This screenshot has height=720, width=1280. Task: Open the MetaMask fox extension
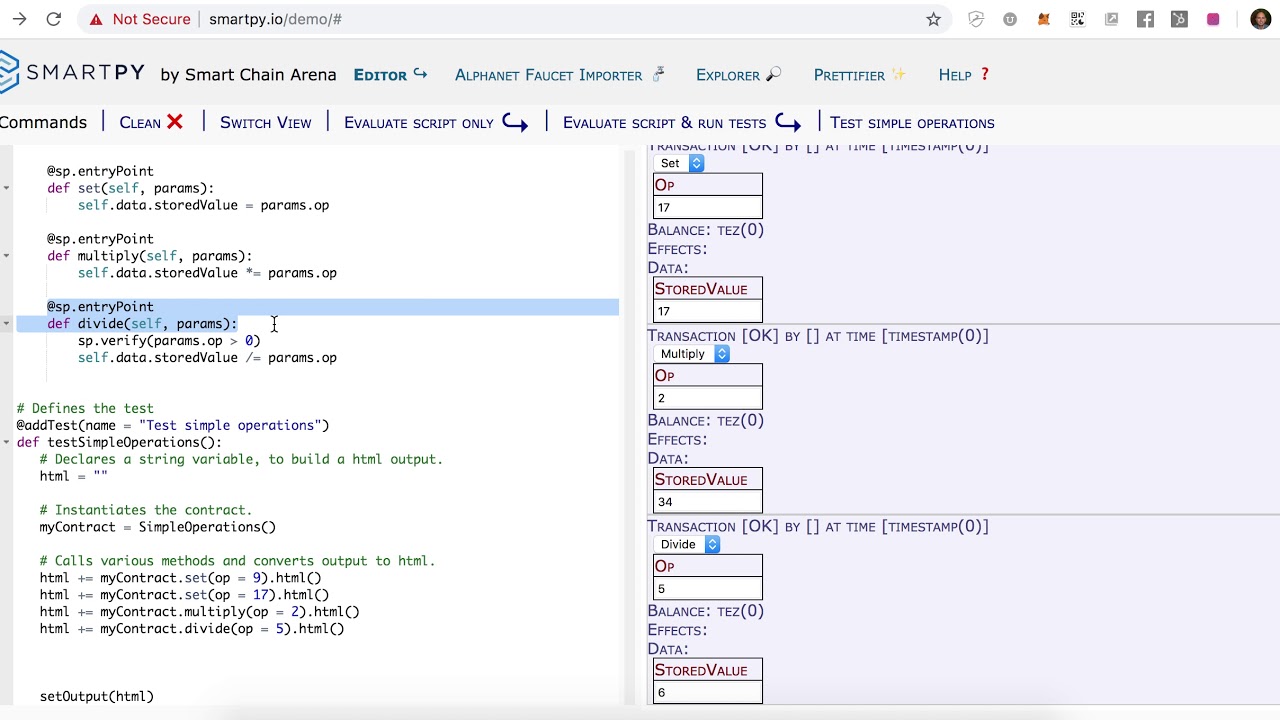[1044, 19]
